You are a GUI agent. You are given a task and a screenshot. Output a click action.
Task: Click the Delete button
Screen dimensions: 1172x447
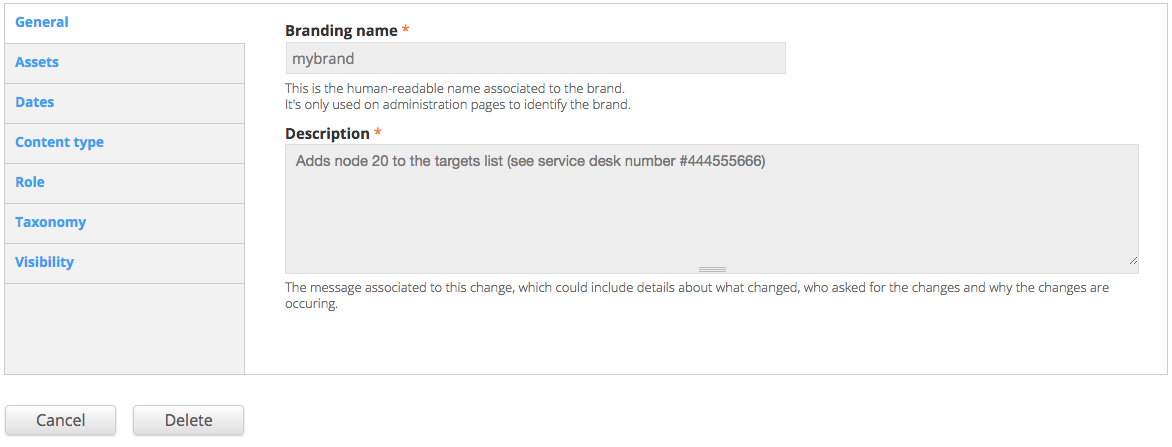click(188, 420)
